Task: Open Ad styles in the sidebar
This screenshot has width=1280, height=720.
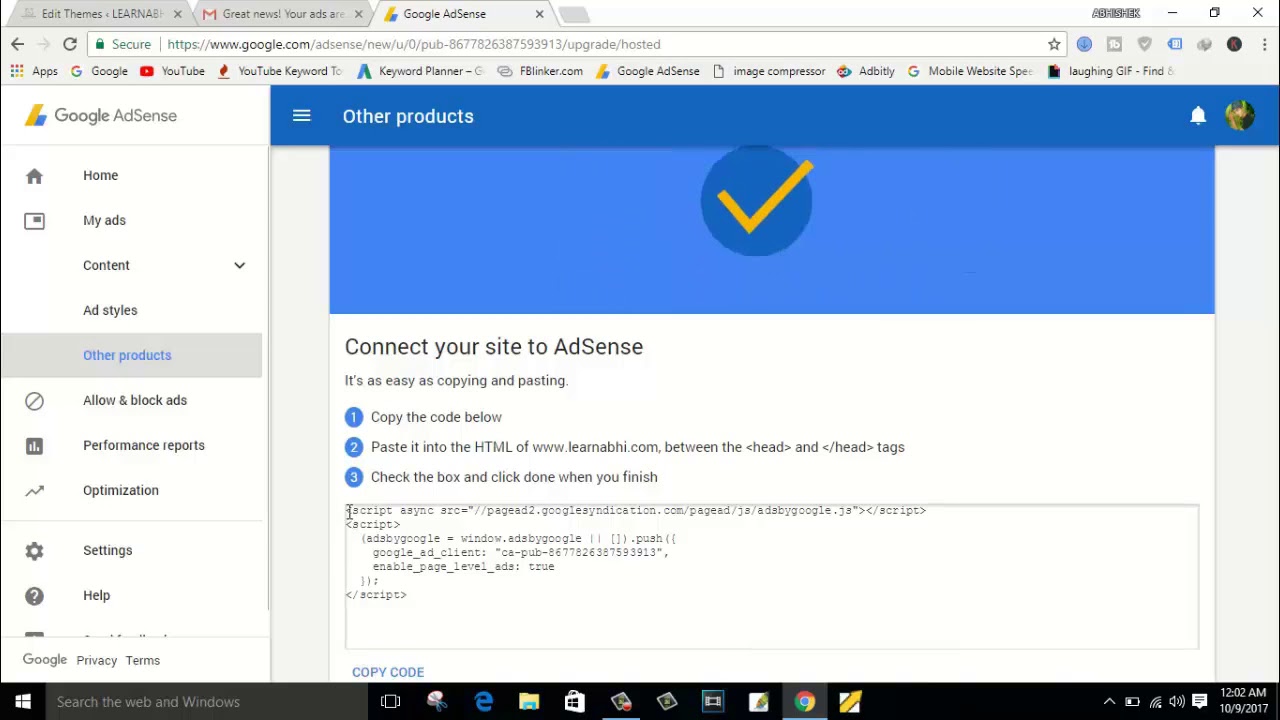Action: [x=110, y=311]
